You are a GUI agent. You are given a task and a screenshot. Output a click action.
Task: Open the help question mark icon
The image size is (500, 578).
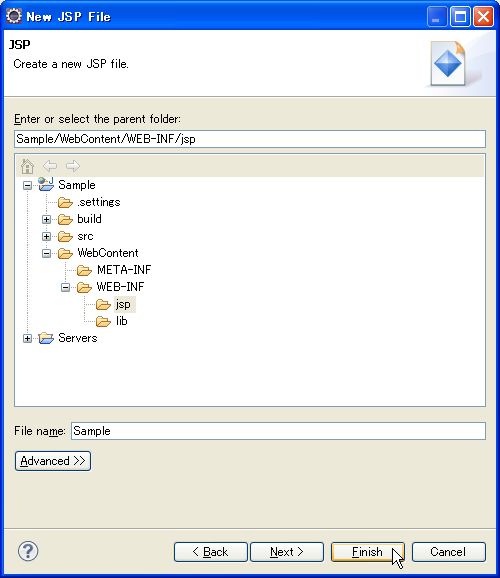tap(28, 551)
